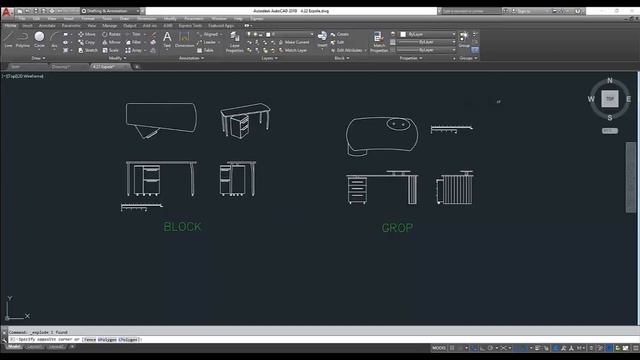Open the Express Tools ribbon tab
The width and height of the screenshot is (640, 360).
pos(190,25)
